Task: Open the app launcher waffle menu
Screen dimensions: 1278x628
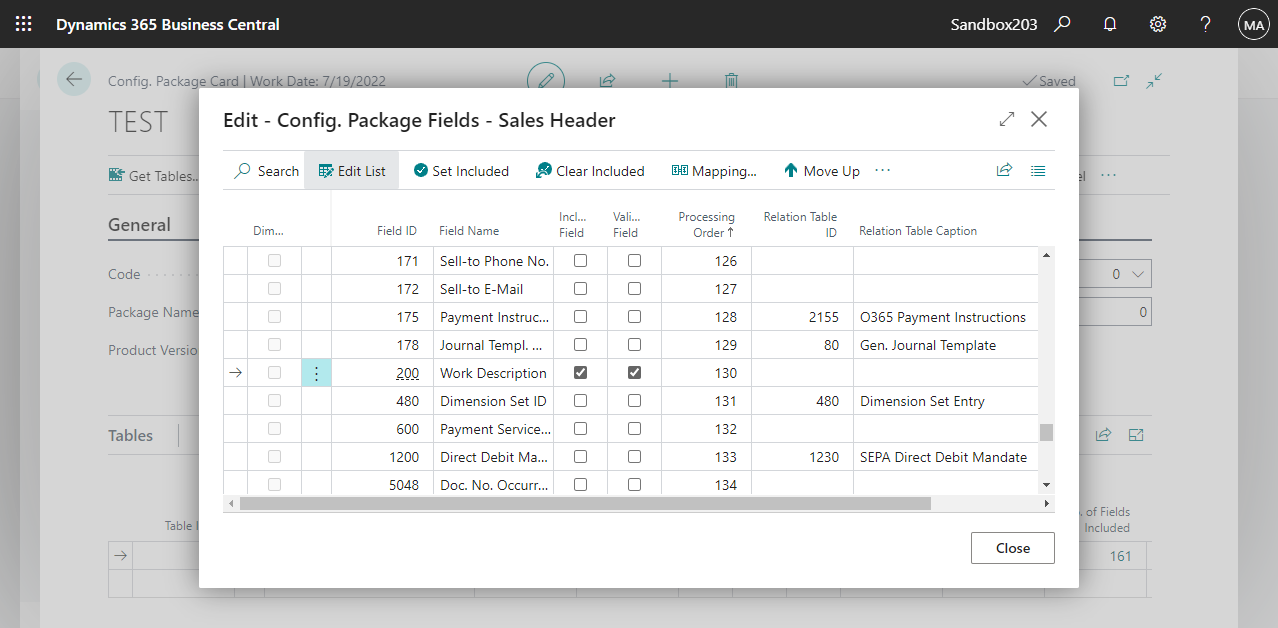Action: tap(23, 24)
